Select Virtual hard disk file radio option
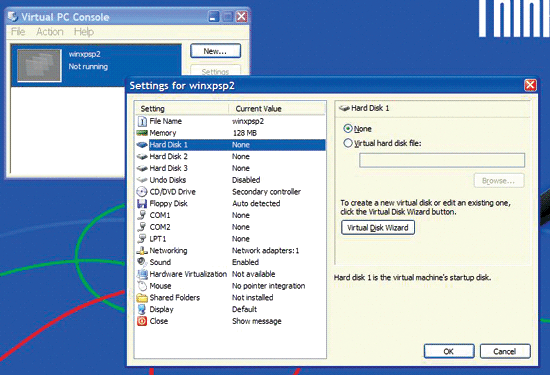Screen dimensions: 550x375 [x=348, y=143]
